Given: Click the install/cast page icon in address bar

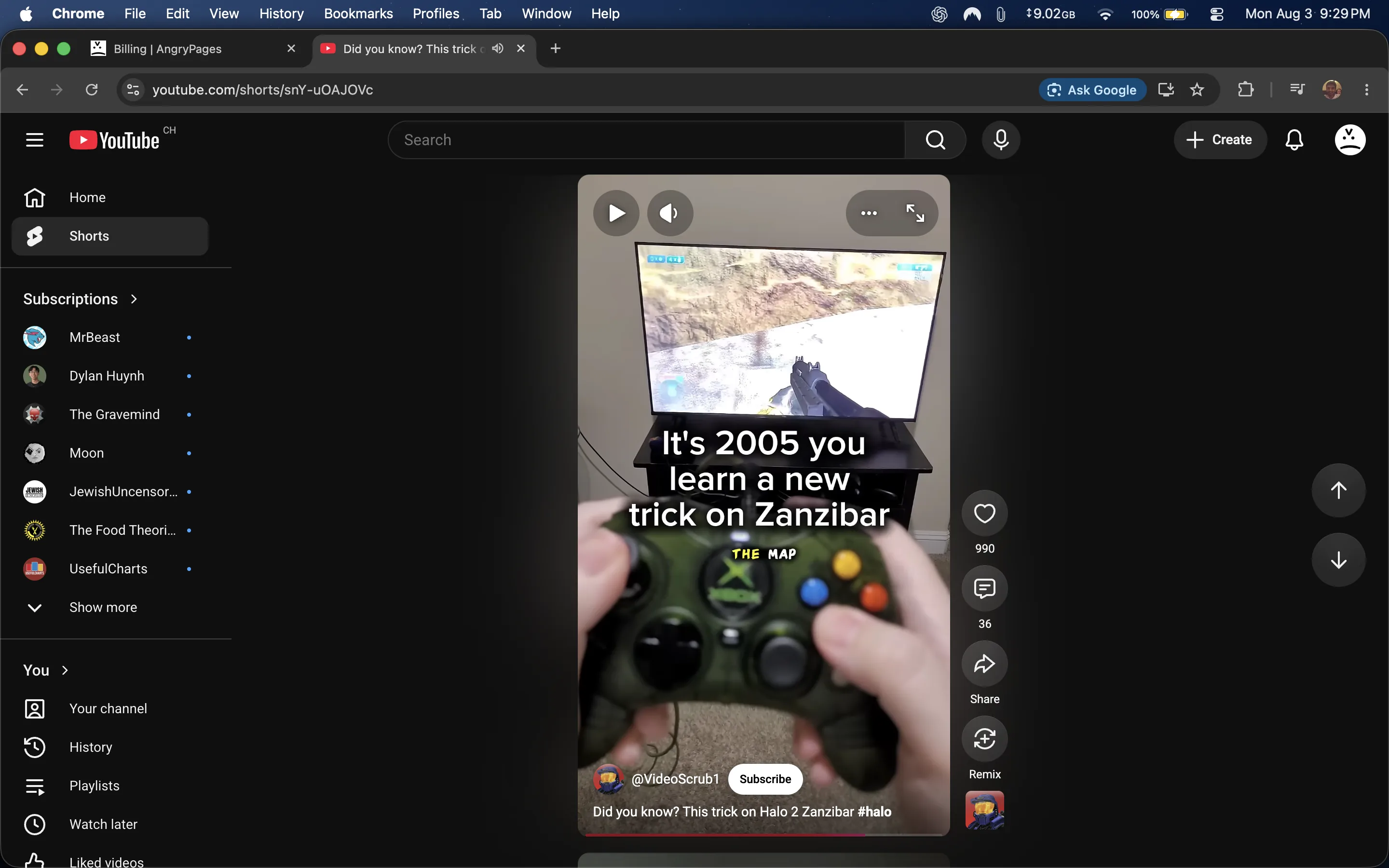Looking at the screenshot, I should (1166, 90).
